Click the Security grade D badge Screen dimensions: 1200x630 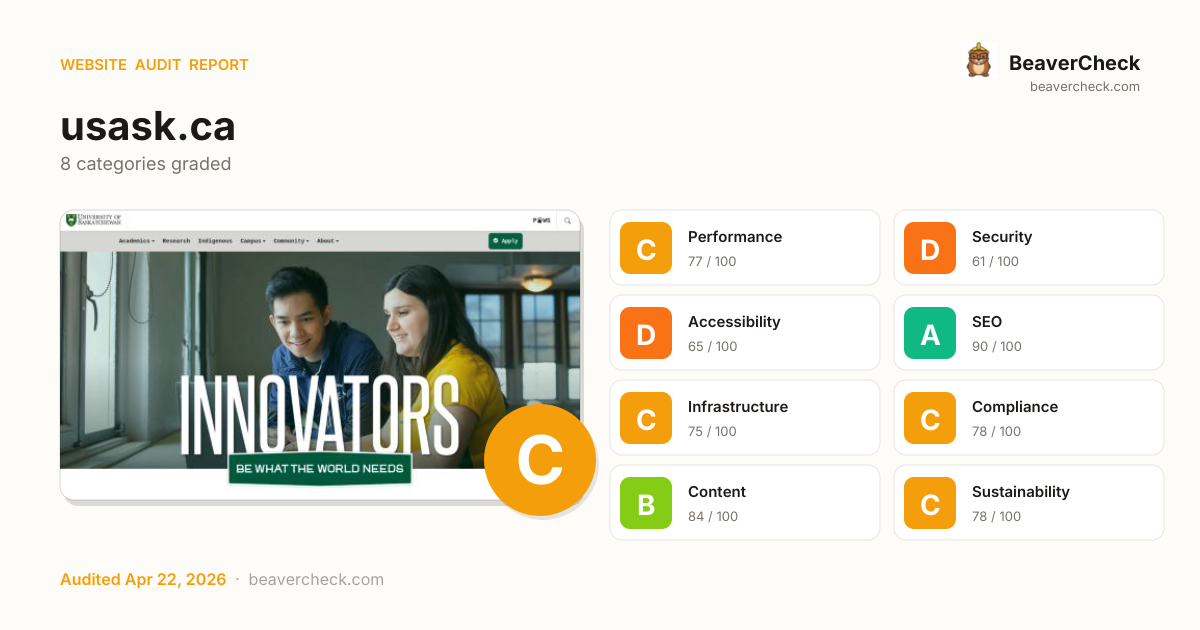(x=930, y=248)
